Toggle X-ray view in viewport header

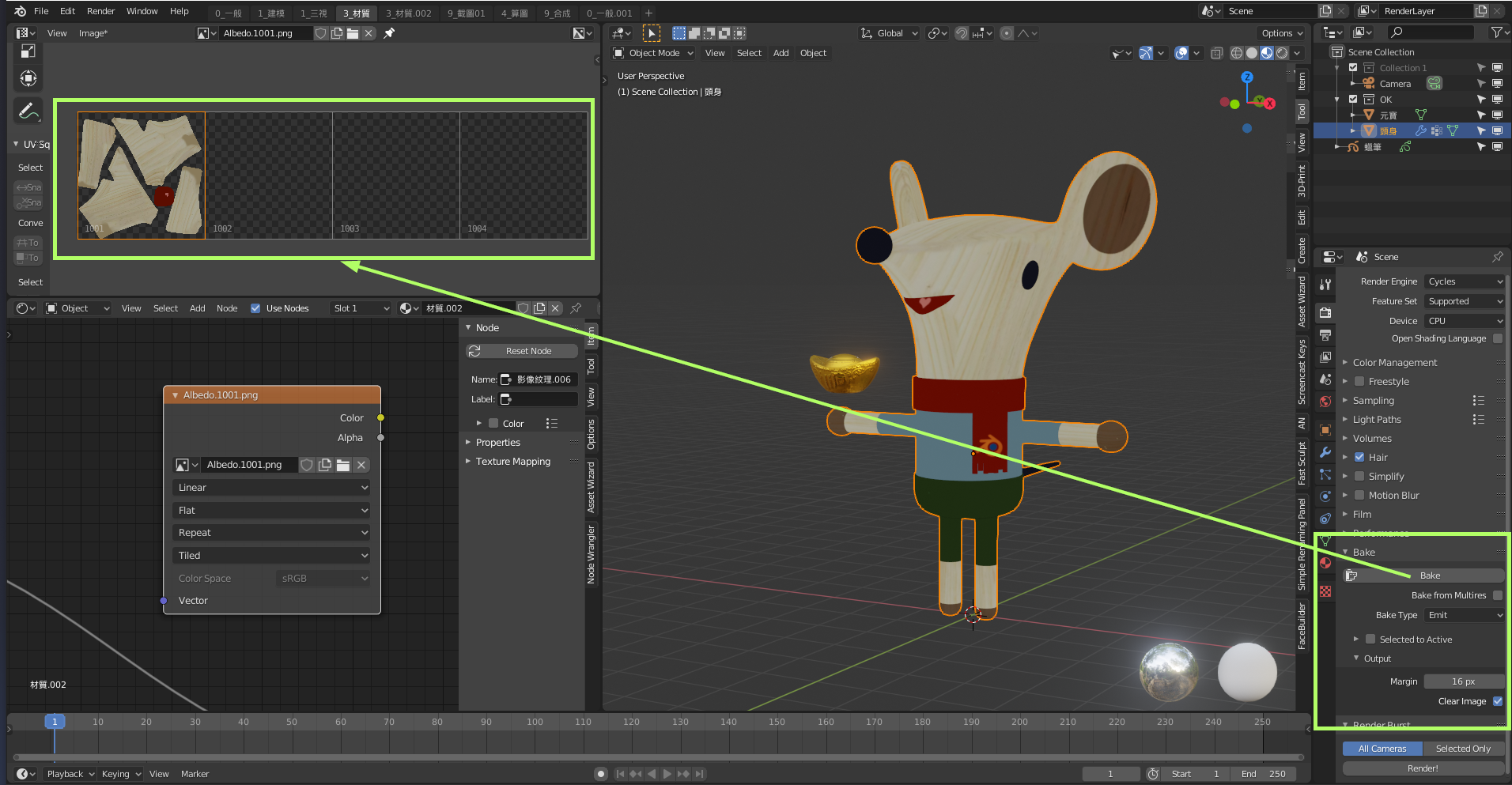click(1216, 53)
